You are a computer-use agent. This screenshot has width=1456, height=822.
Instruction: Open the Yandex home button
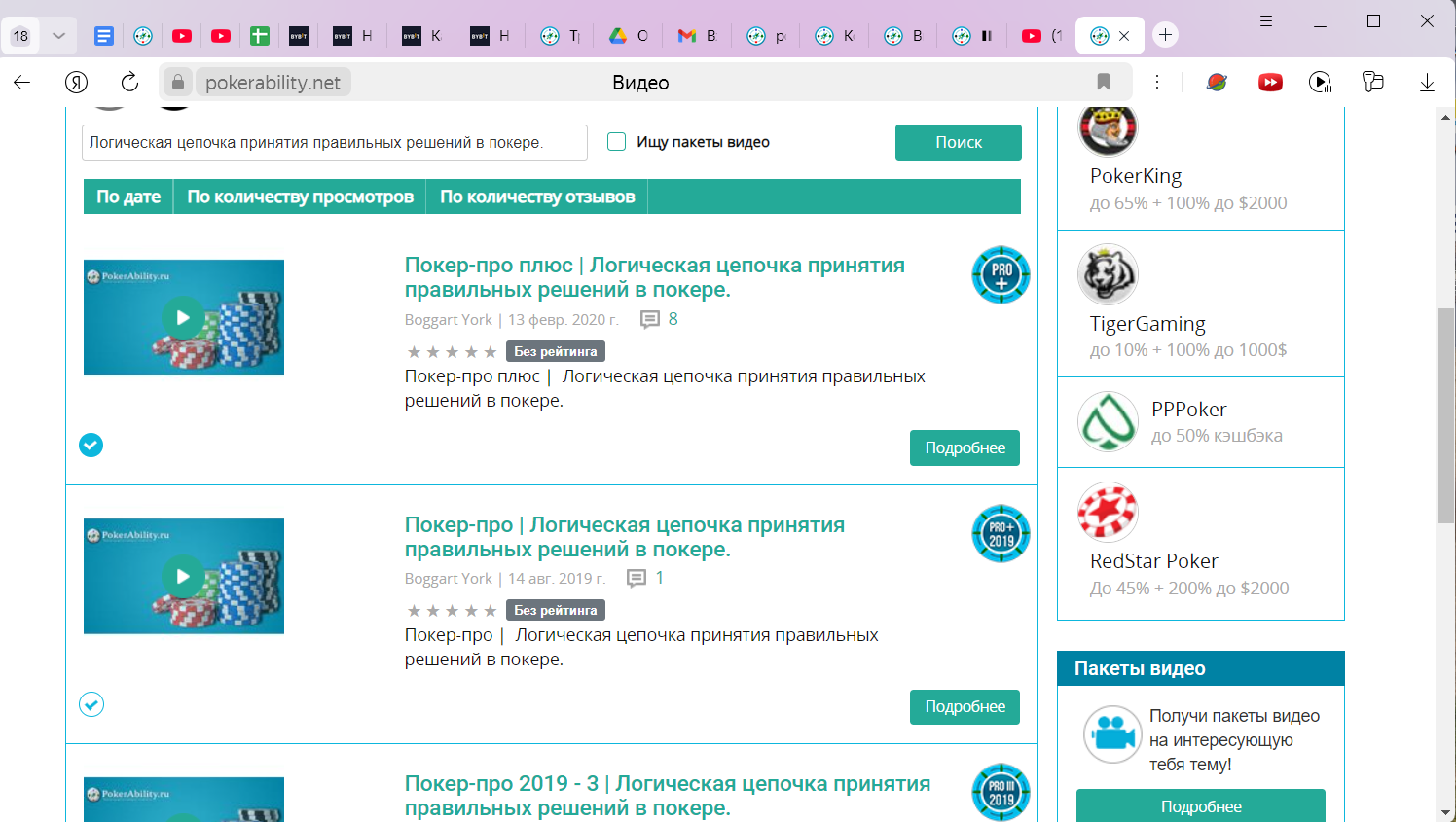pos(76,83)
